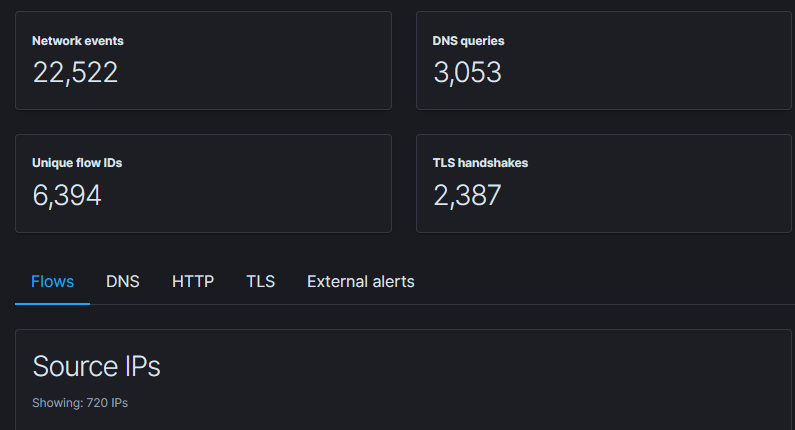Show the External alerts tab
This screenshot has height=430, width=795.
coord(360,282)
